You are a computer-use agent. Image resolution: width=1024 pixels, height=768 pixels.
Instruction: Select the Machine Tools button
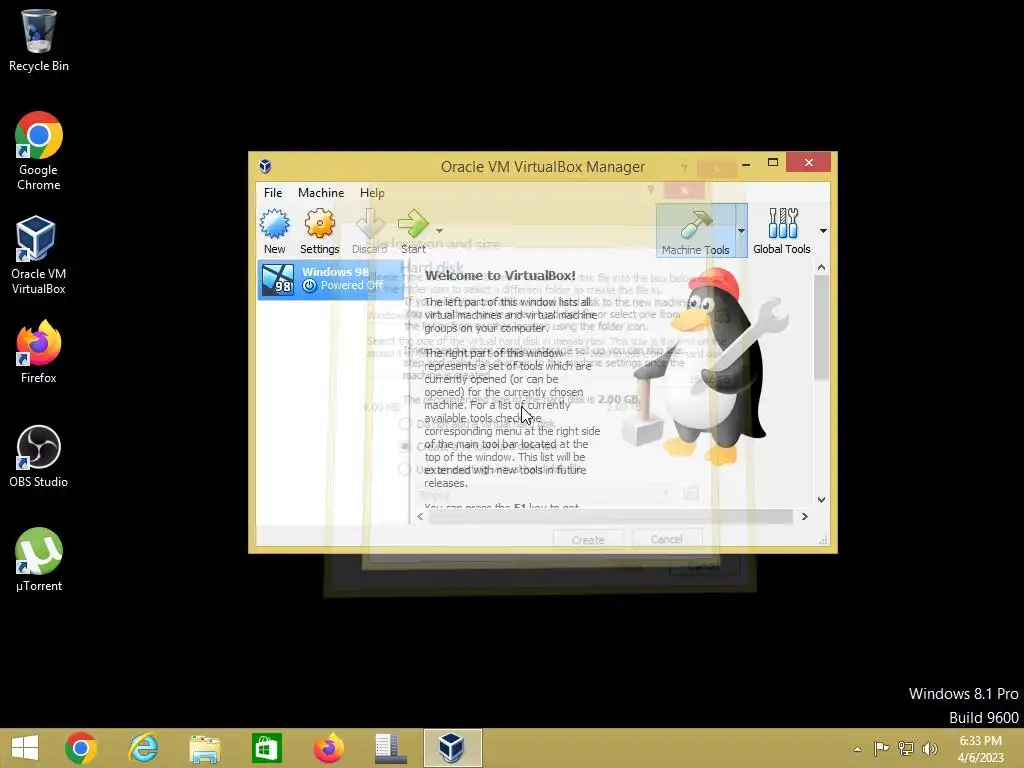click(x=696, y=231)
